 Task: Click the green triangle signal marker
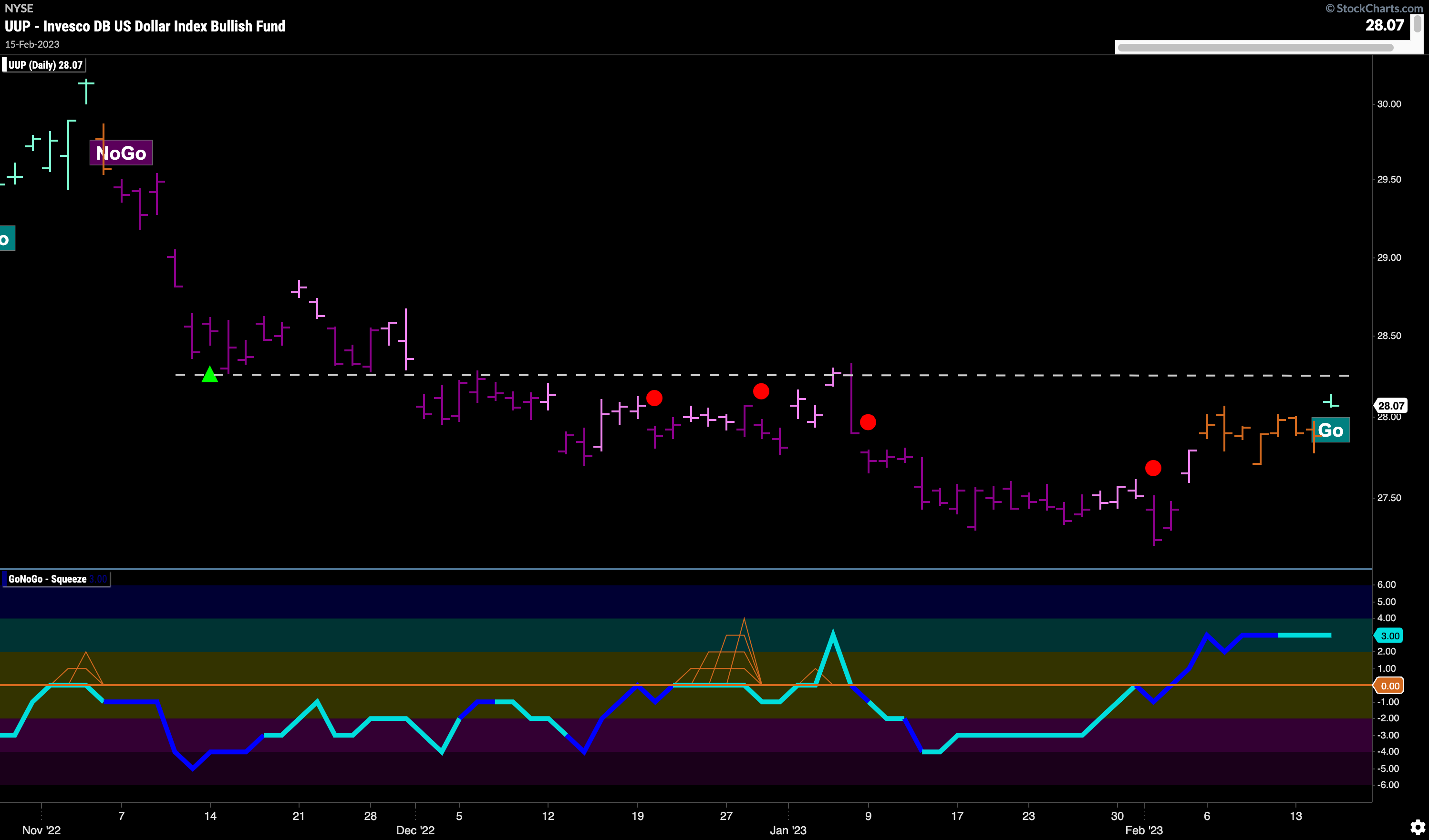coord(210,374)
